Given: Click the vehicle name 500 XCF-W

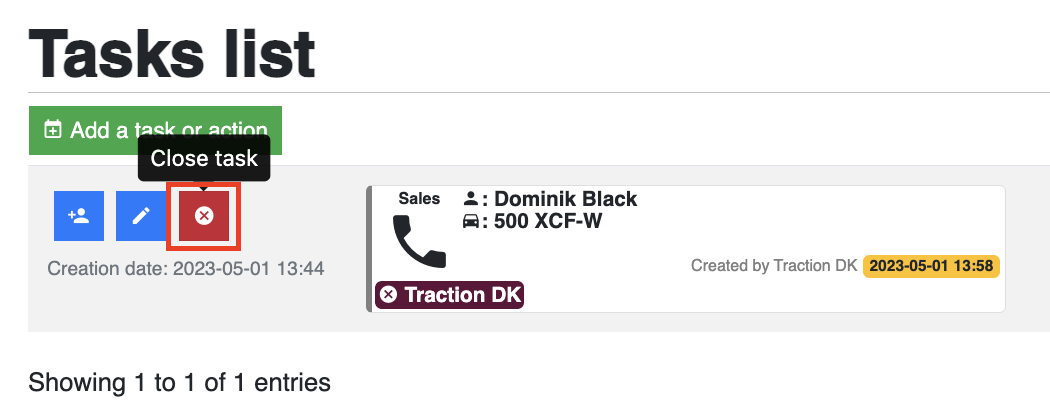Looking at the screenshot, I should 548,221.
